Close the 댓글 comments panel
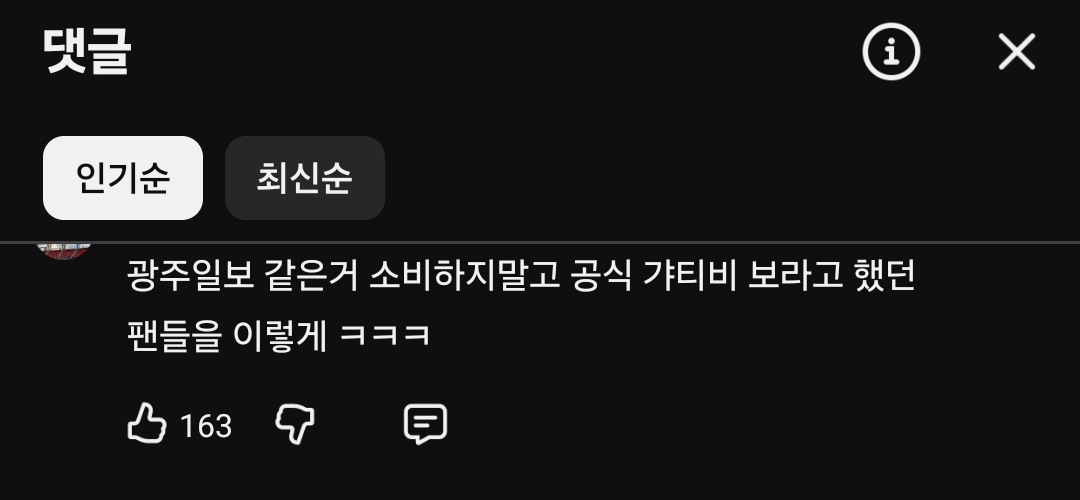 tap(1017, 52)
